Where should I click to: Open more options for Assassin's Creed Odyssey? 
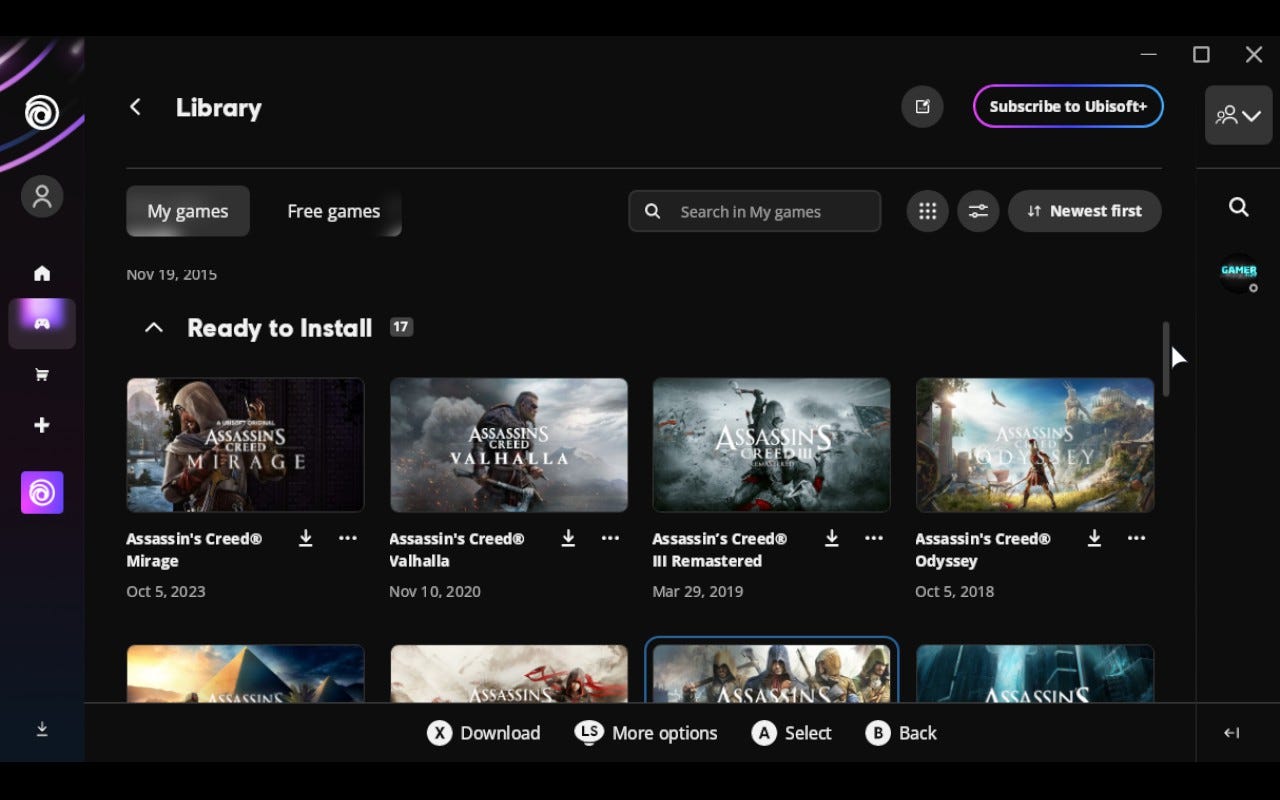1137,538
